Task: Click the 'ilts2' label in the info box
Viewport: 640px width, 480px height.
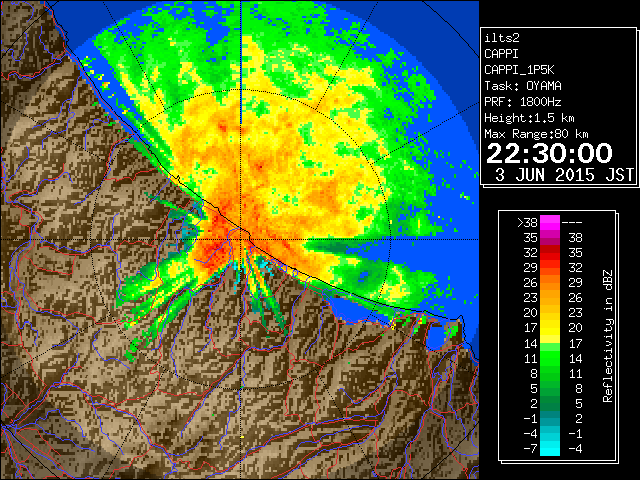Action: 502,38
